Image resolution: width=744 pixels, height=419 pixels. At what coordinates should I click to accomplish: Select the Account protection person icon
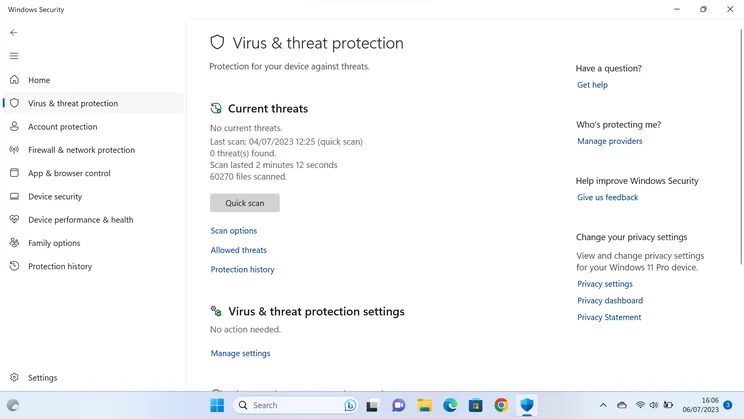(x=14, y=126)
